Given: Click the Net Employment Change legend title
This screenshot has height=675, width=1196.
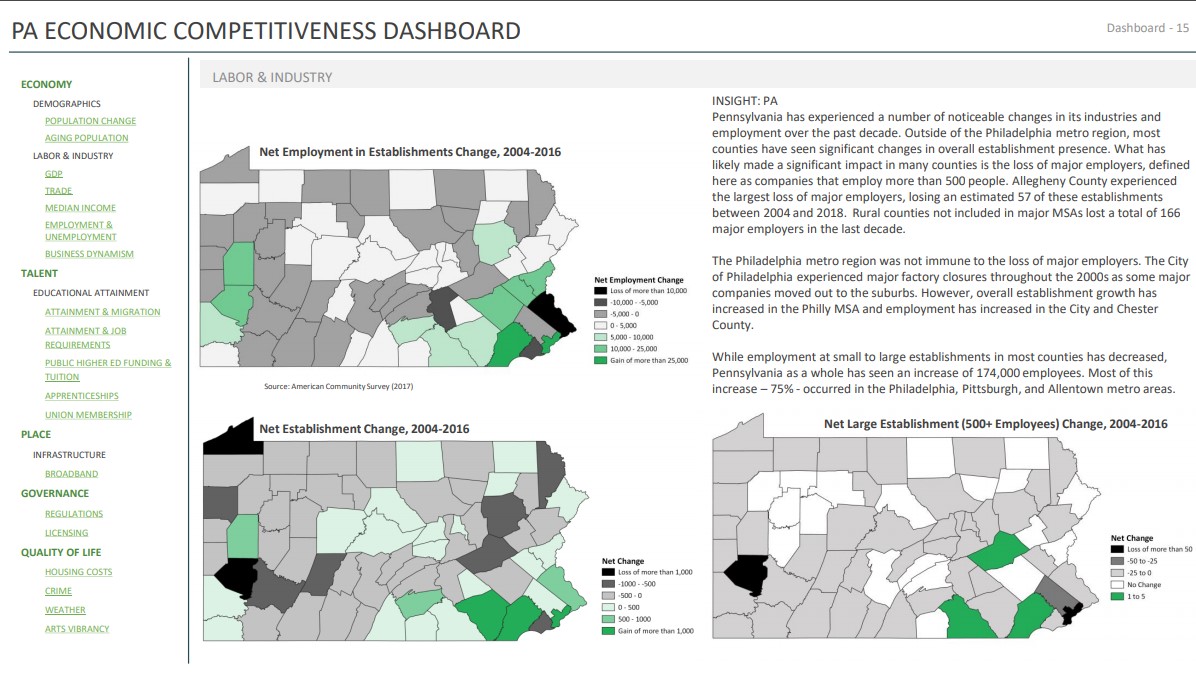Looking at the screenshot, I should 639,280.
